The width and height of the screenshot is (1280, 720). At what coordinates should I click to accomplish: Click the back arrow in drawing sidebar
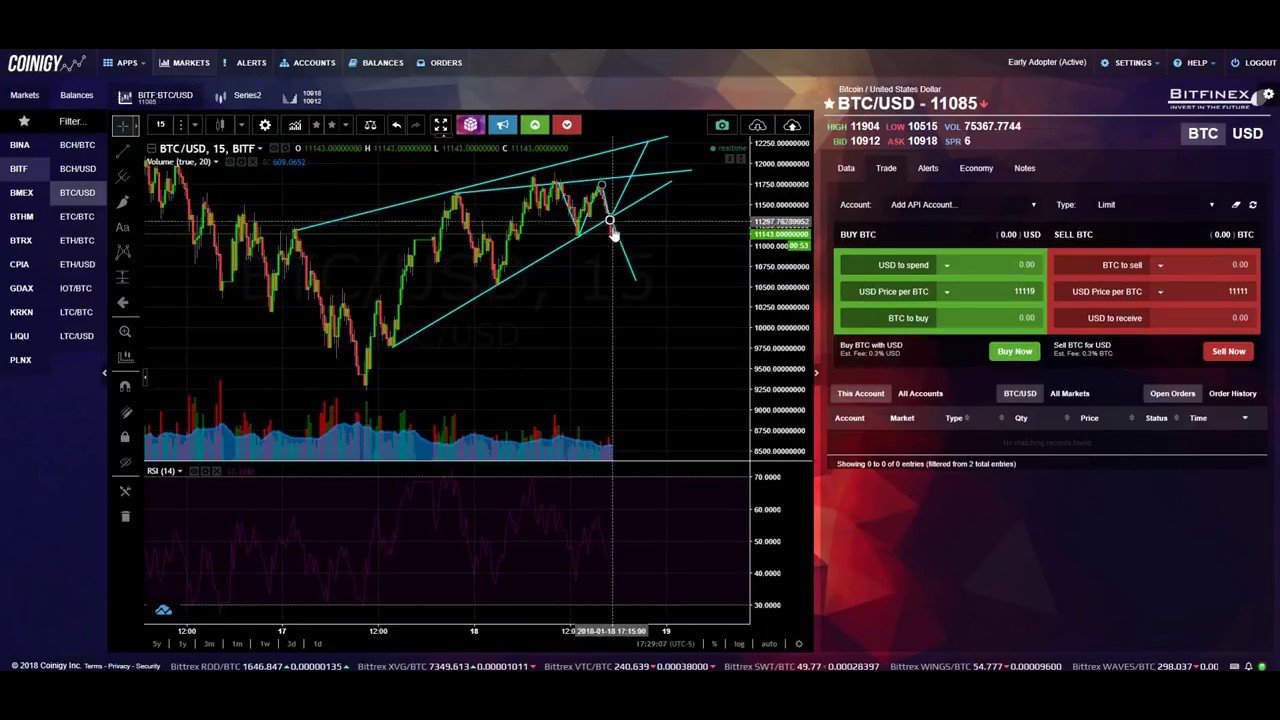point(123,302)
